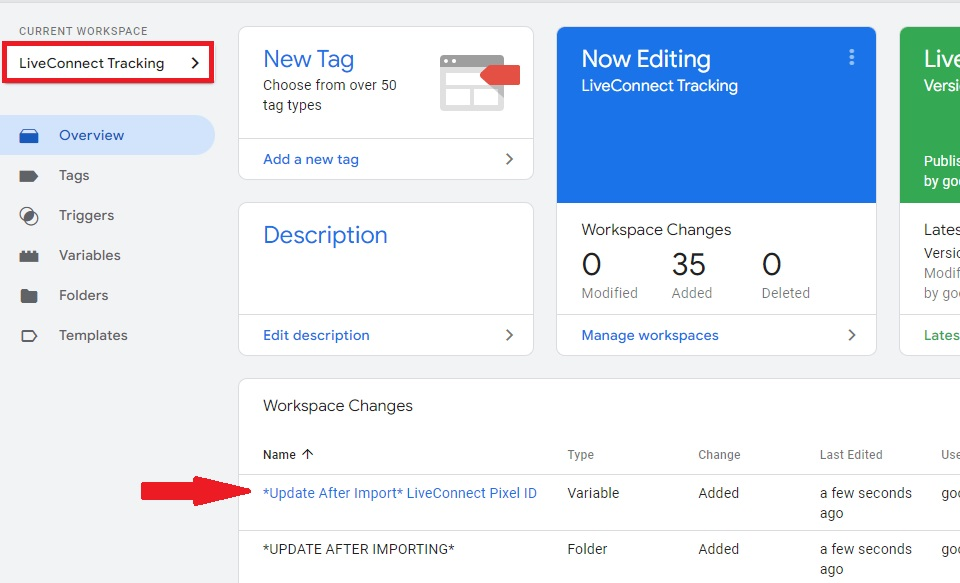The height and width of the screenshot is (583, 960).
Task: Click the Folder type cell
Action: (587, 549)
